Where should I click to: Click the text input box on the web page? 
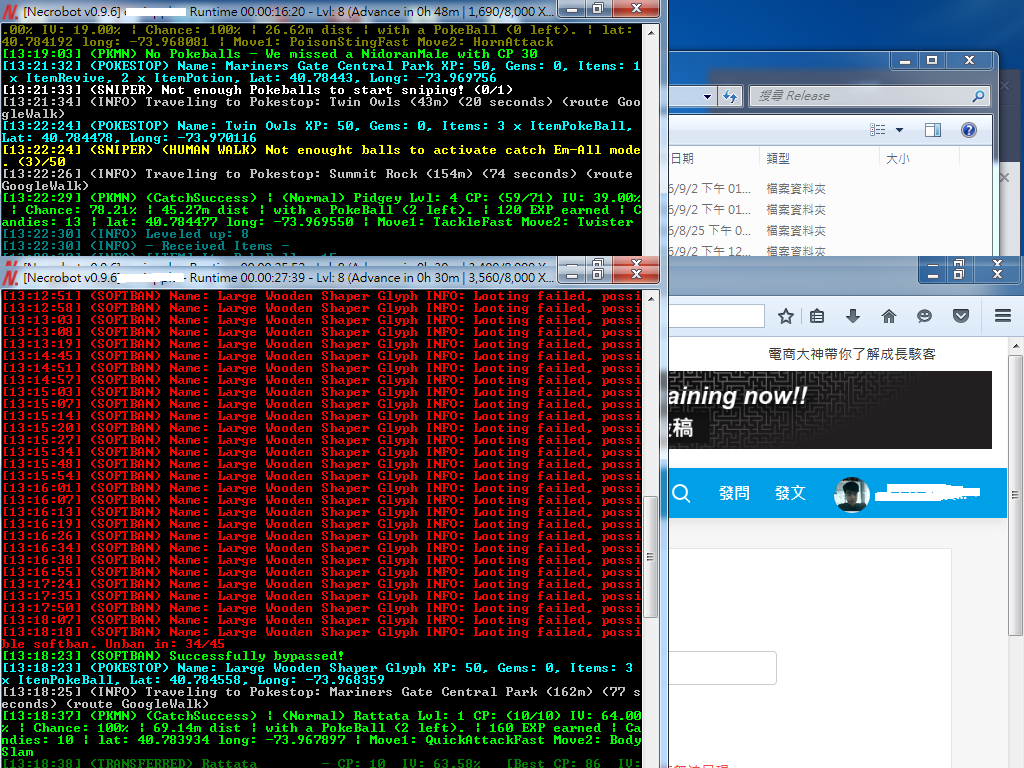click(x=722, y=668)
